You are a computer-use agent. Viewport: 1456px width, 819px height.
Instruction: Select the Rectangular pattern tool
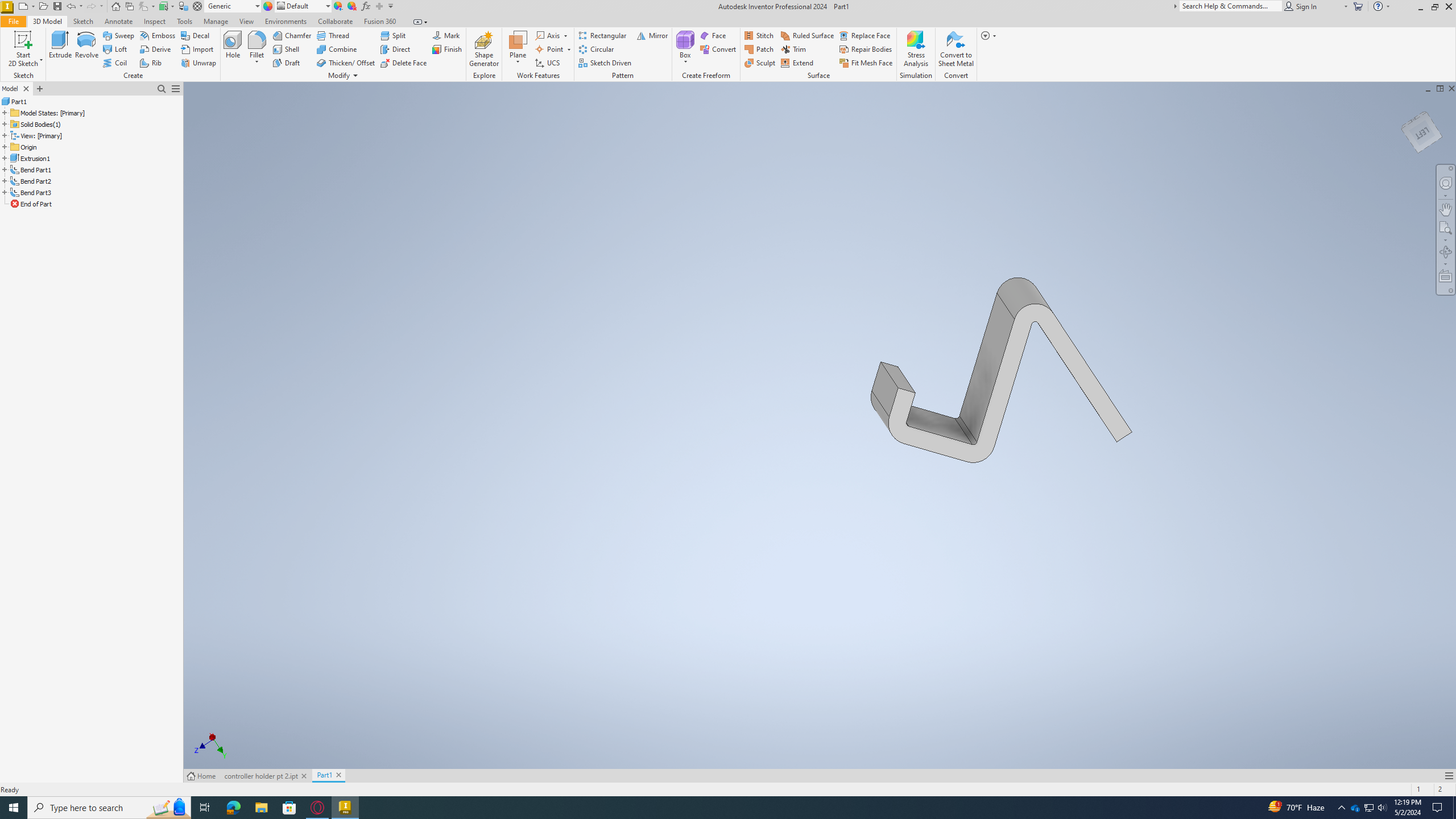coord(602,35)
